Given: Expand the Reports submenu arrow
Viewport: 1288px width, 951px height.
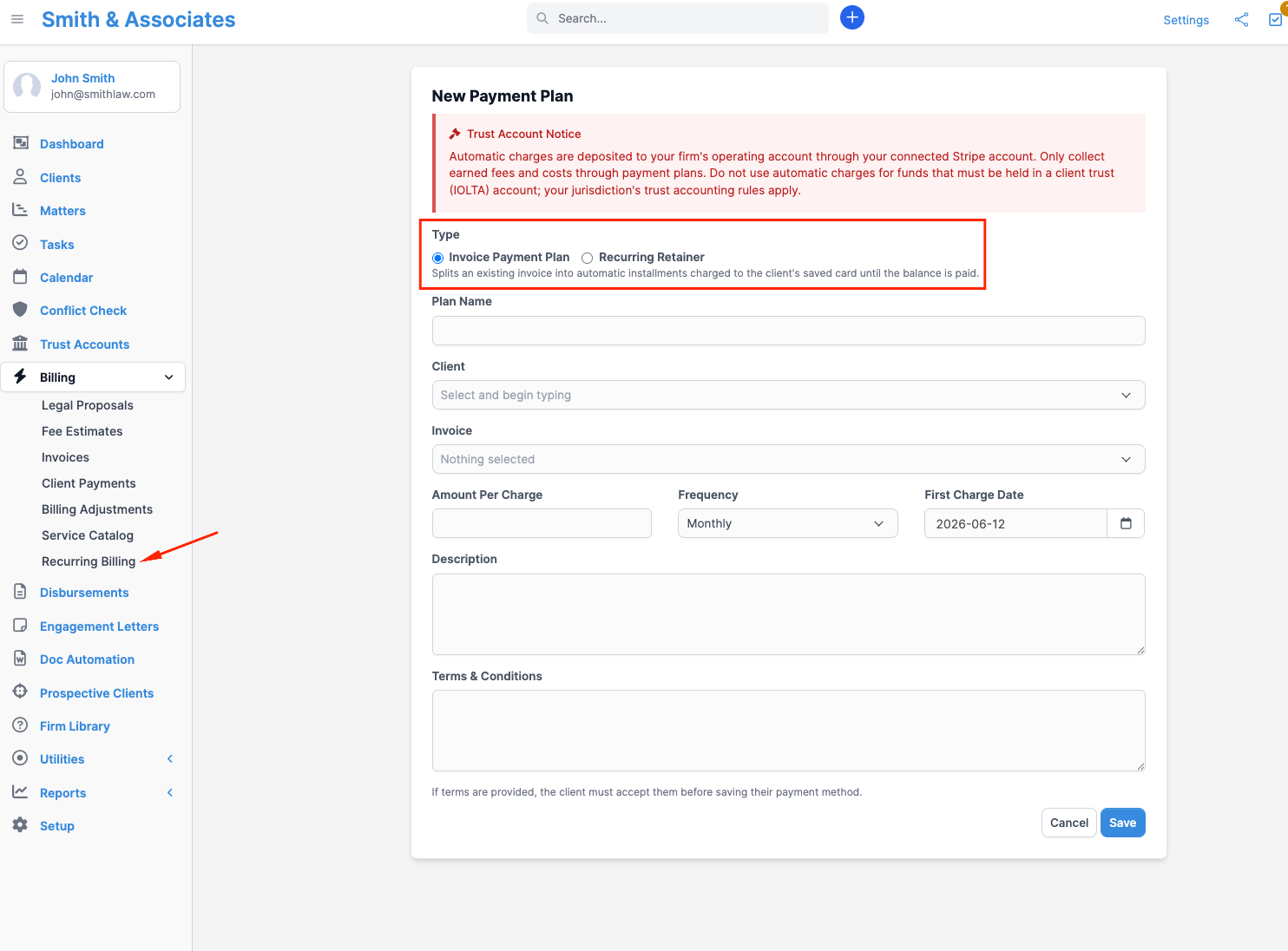Looking at the screenshot, I should point(170,793).
